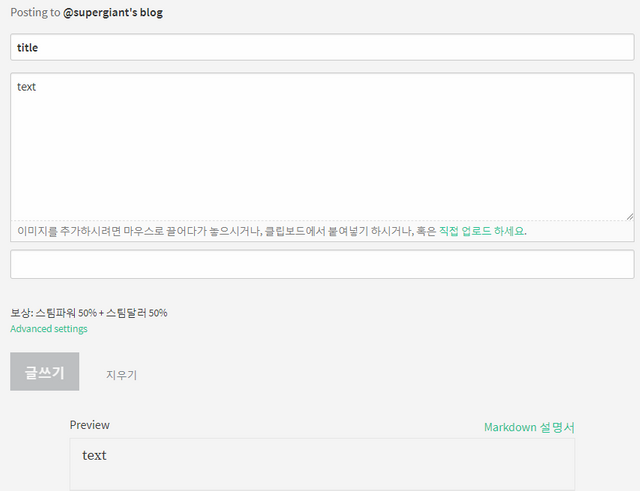Screen dimensions: 640x491
Task: Click the body editor resize handle
Action: pyautogui.click(x=630, y=217)
